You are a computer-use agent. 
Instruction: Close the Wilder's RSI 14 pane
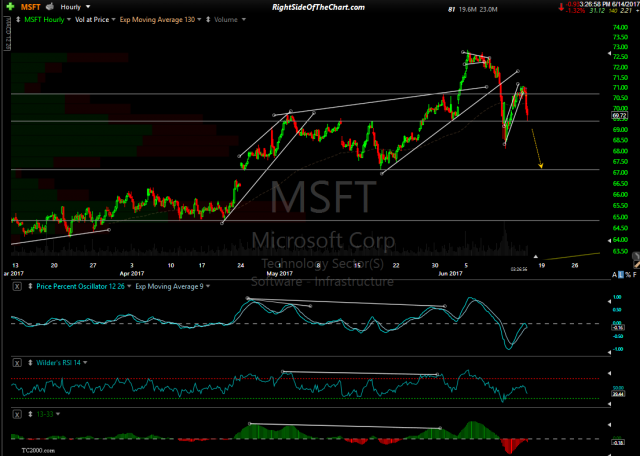[17, 363]
